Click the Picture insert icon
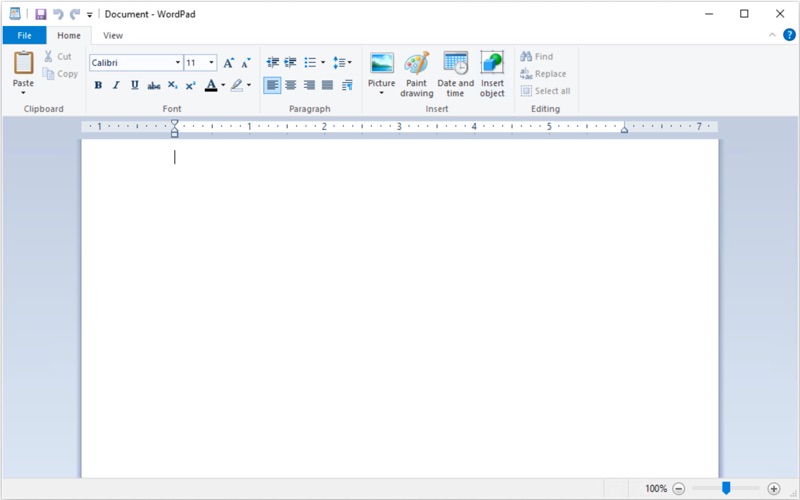The width and height of the screenshot is (800, 500). (382, 63)
